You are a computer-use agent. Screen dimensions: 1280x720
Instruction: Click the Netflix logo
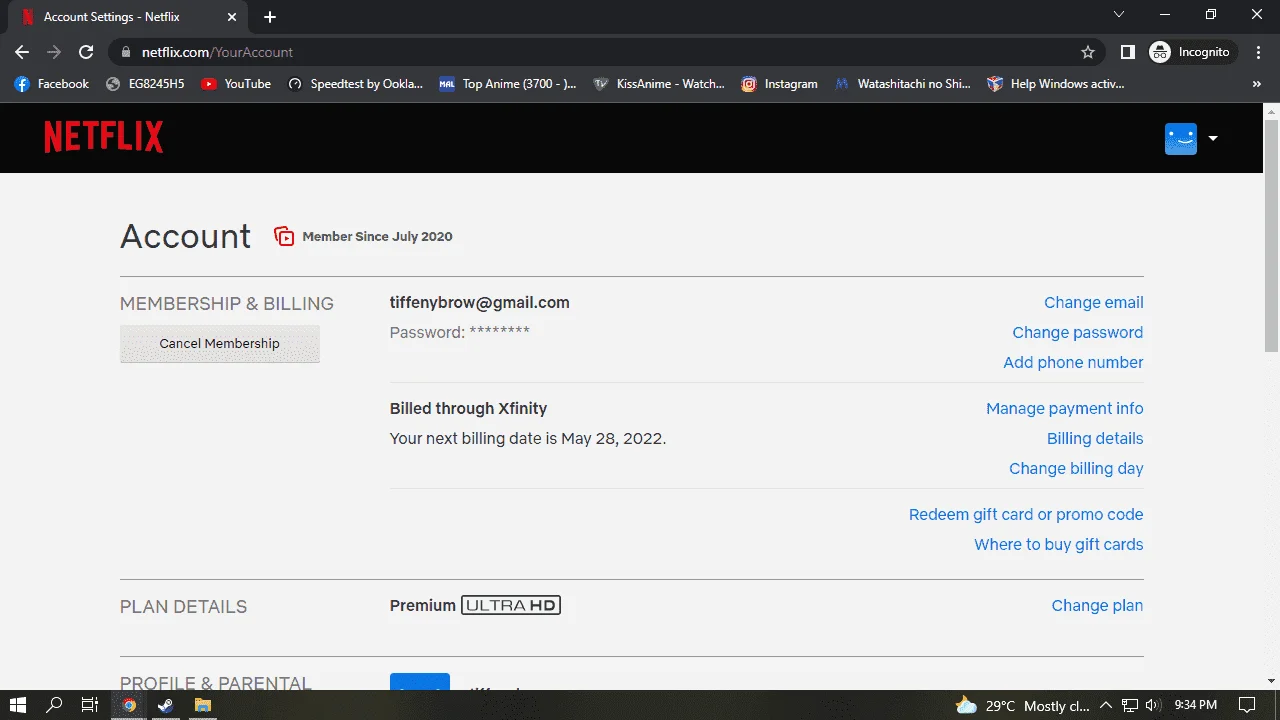click(103, 137)
